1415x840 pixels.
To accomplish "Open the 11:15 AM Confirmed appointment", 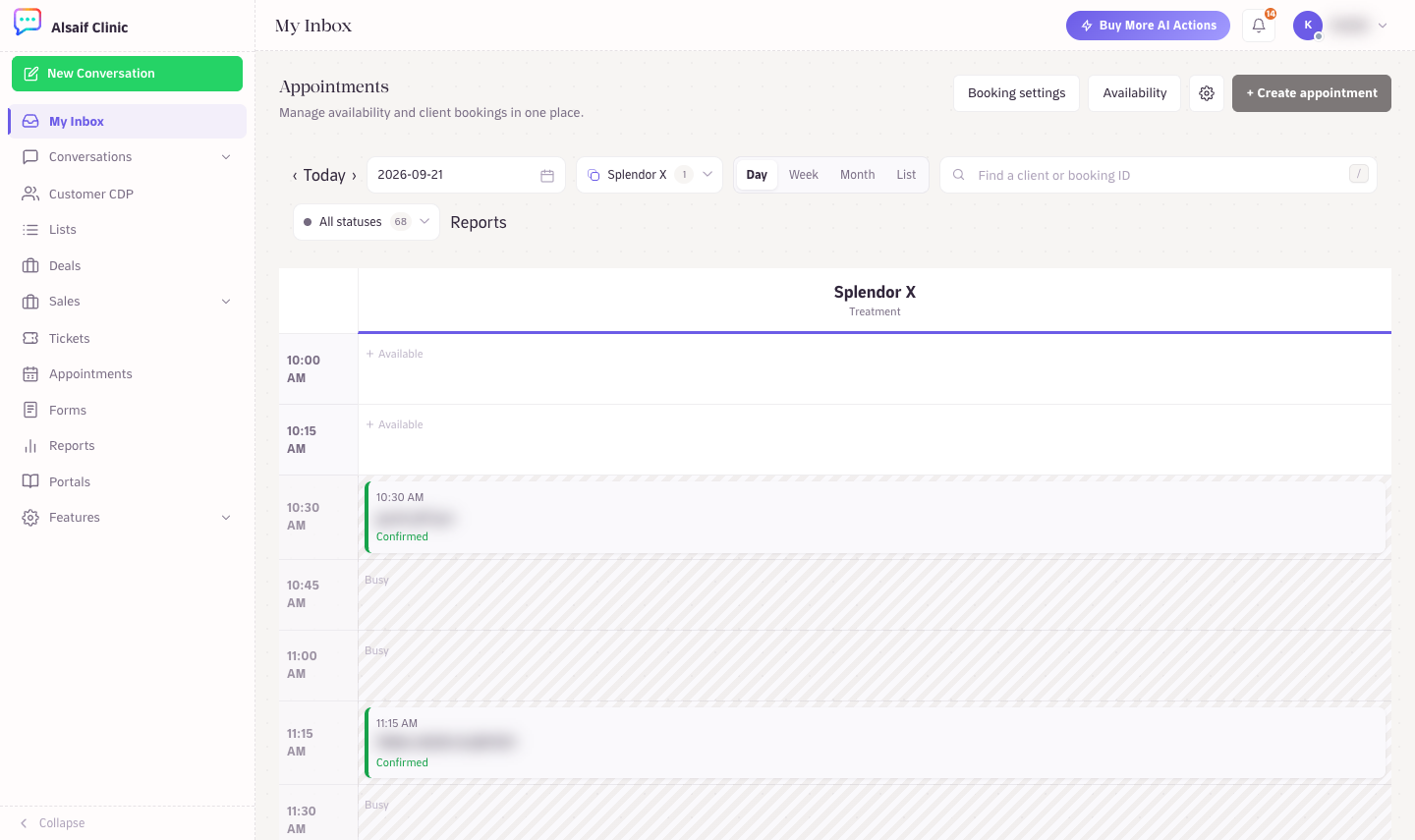I will tap(875, 743).
